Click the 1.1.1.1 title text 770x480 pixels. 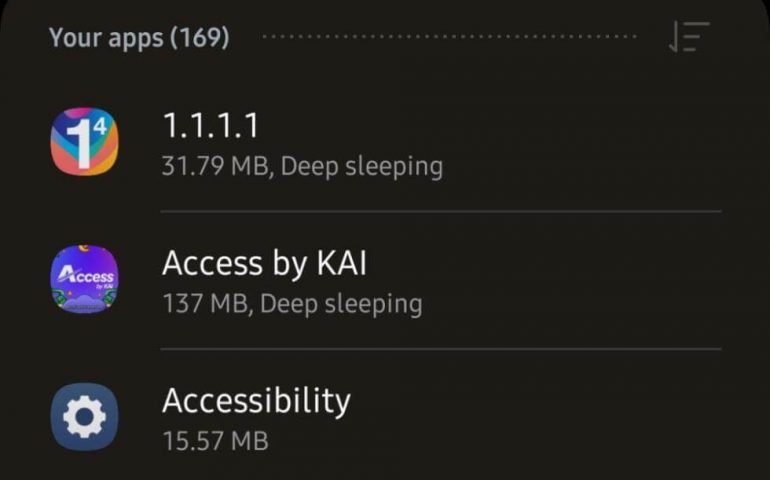point(210,125)
